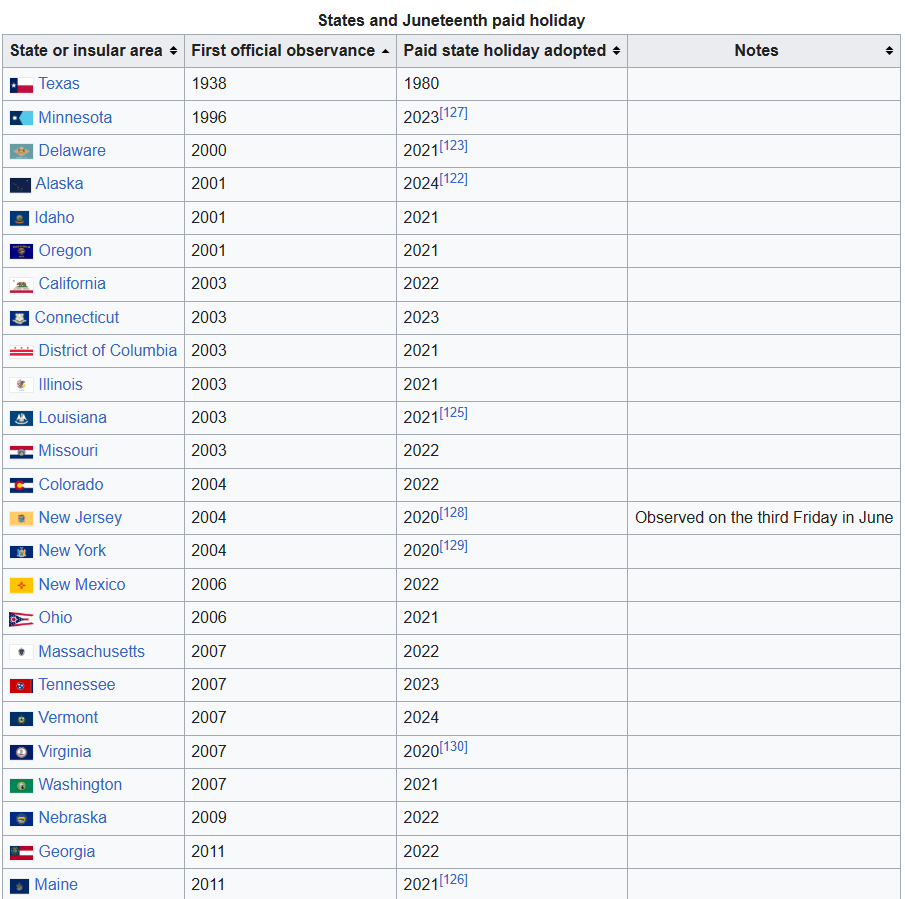Click the Nebraska state link
This screenshot has height=899, width=905.
72,818
